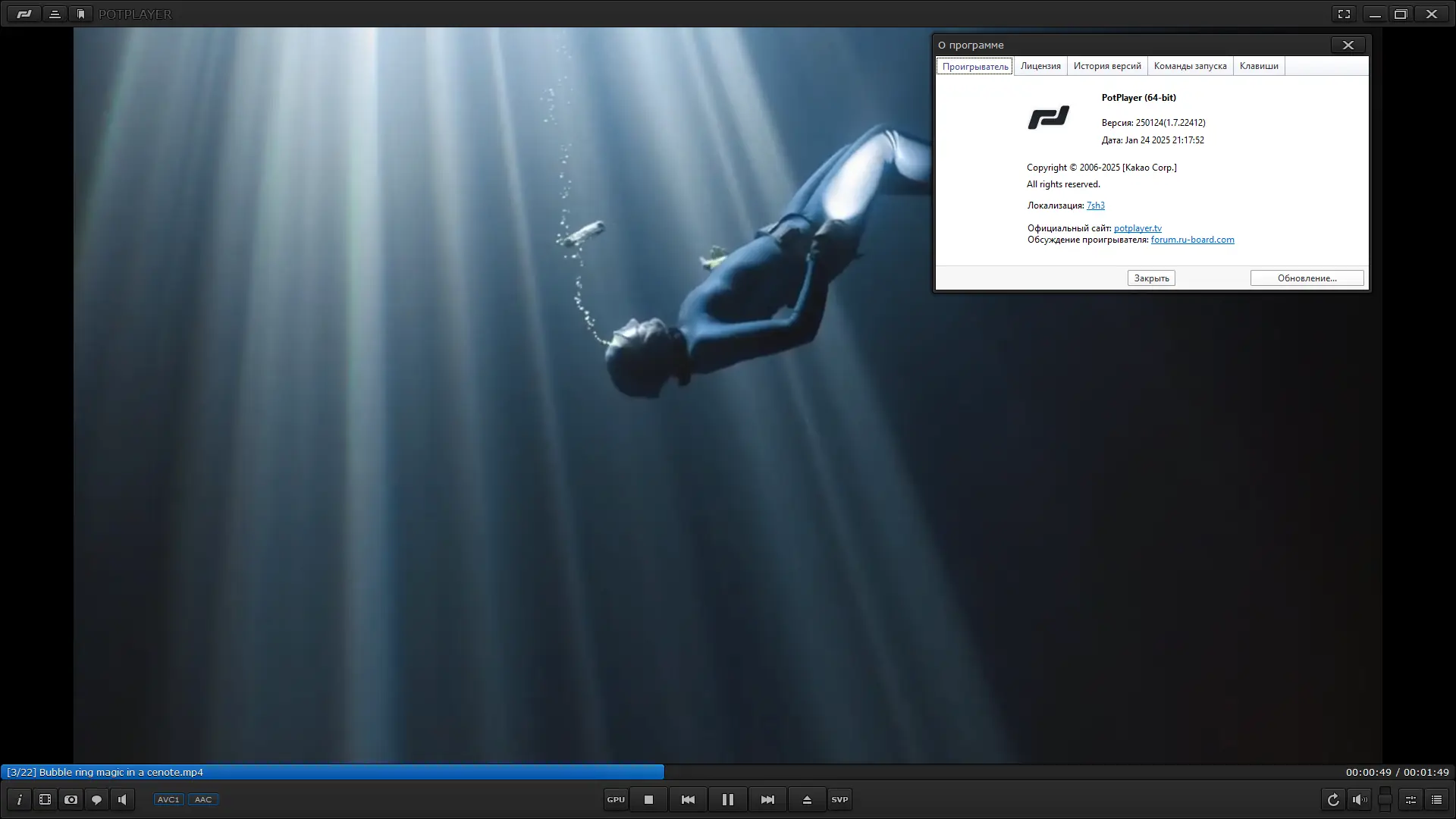Toggle the SVP button

click(839, 799)
